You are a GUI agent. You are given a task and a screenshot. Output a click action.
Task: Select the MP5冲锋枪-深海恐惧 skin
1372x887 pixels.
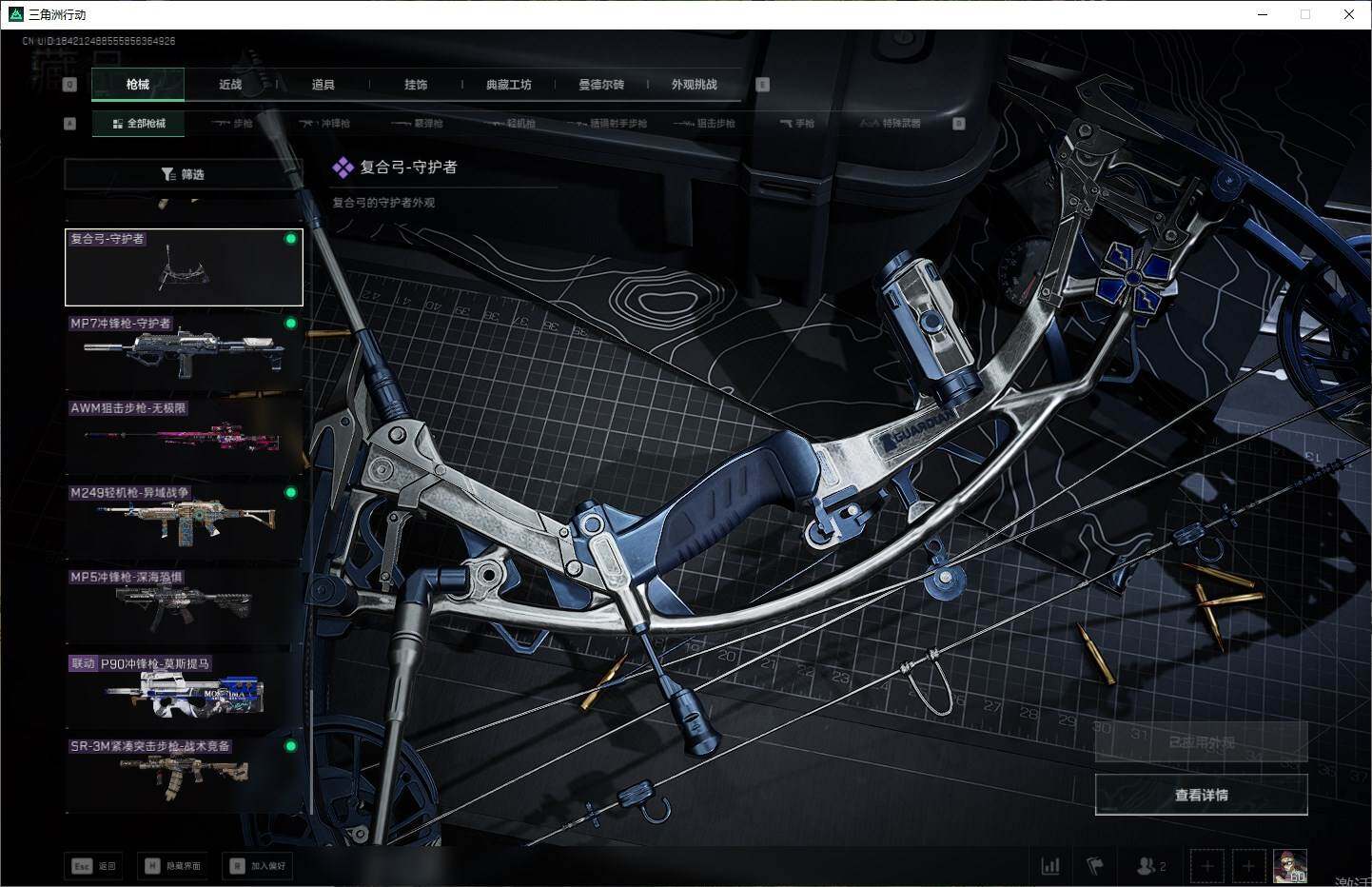[x=184, y=605]
